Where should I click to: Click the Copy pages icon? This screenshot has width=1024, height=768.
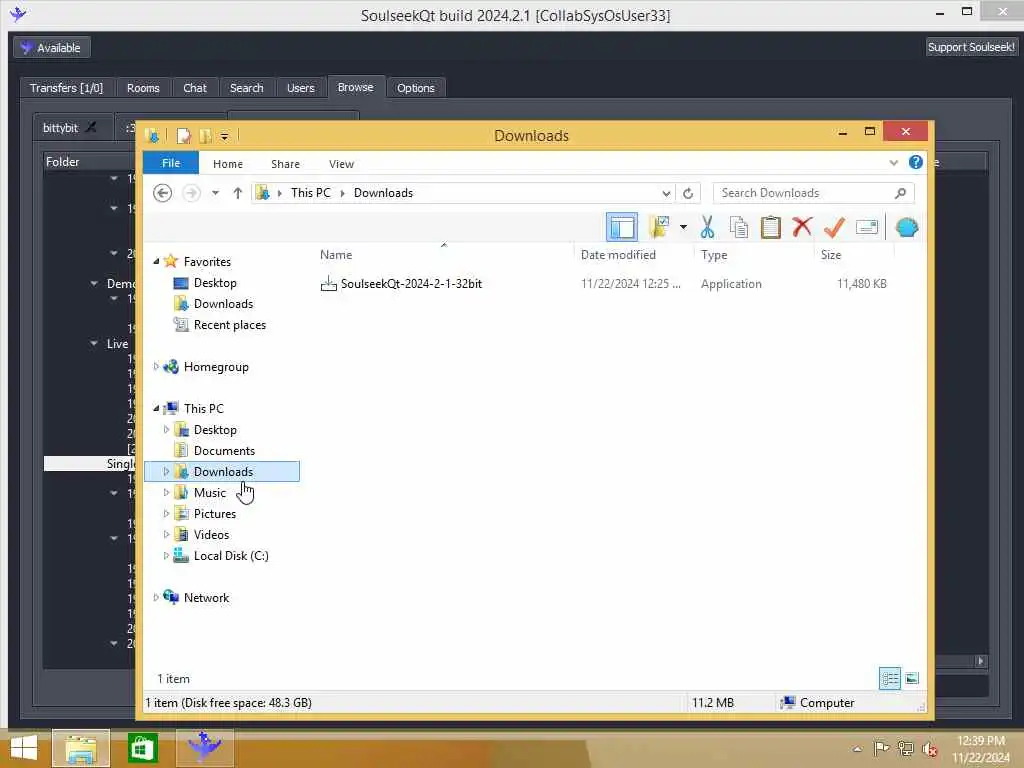tap(739, 227)
